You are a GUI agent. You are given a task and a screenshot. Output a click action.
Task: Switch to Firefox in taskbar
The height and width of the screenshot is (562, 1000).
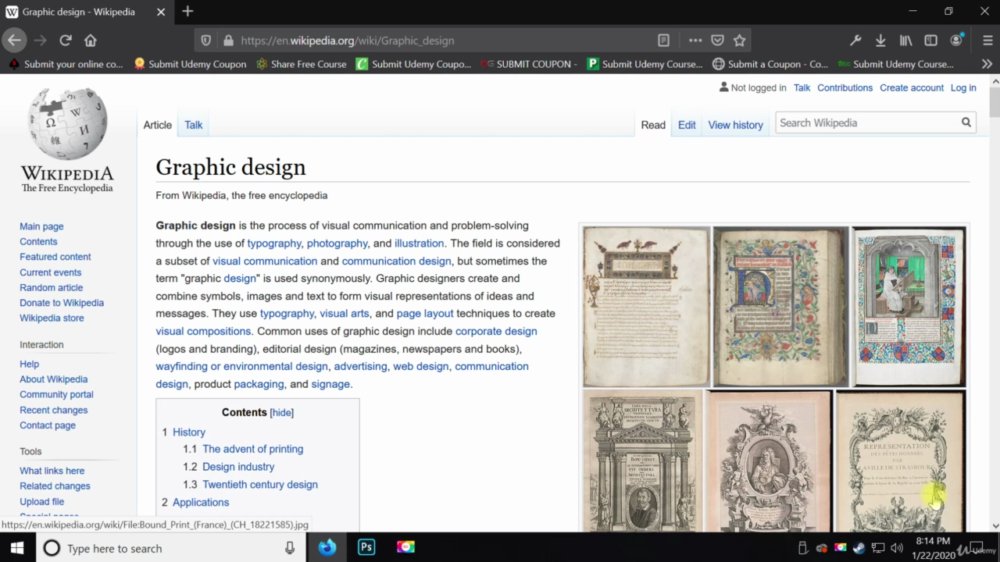click(327, 547)
